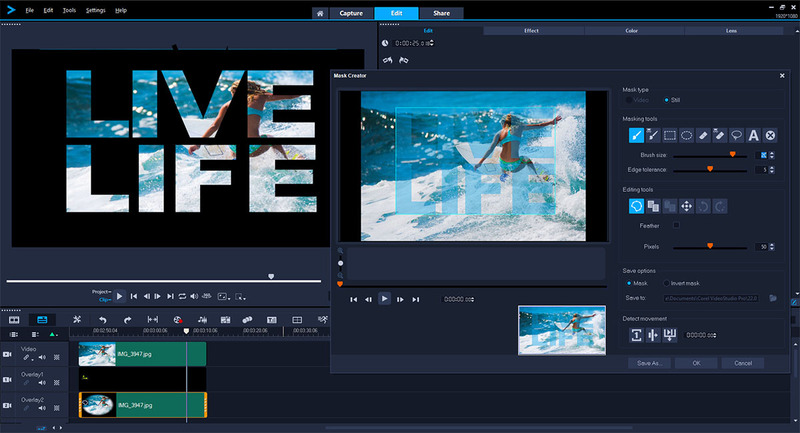Mute the Video track audio
Screen dimensions: 800x433
pyautogui.click(x=42, y=358)
